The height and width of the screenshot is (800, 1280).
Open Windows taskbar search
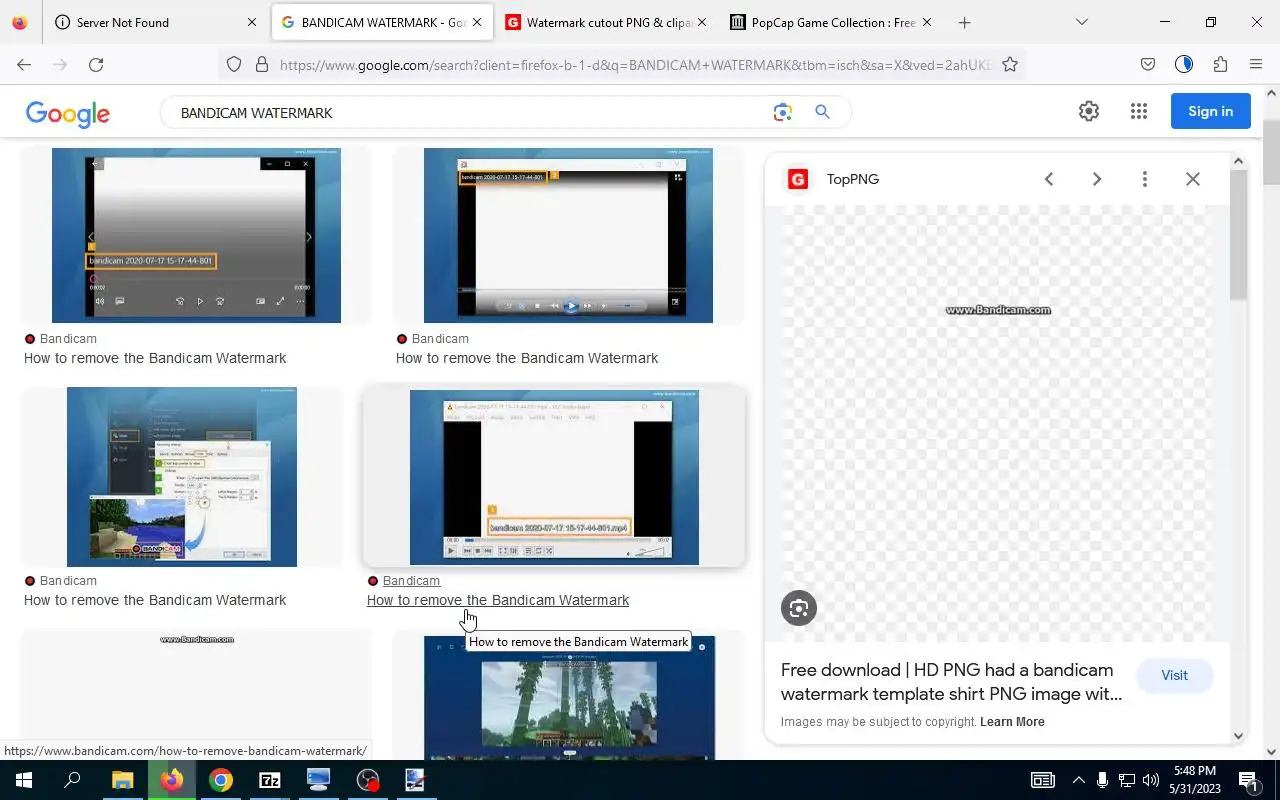72,780
